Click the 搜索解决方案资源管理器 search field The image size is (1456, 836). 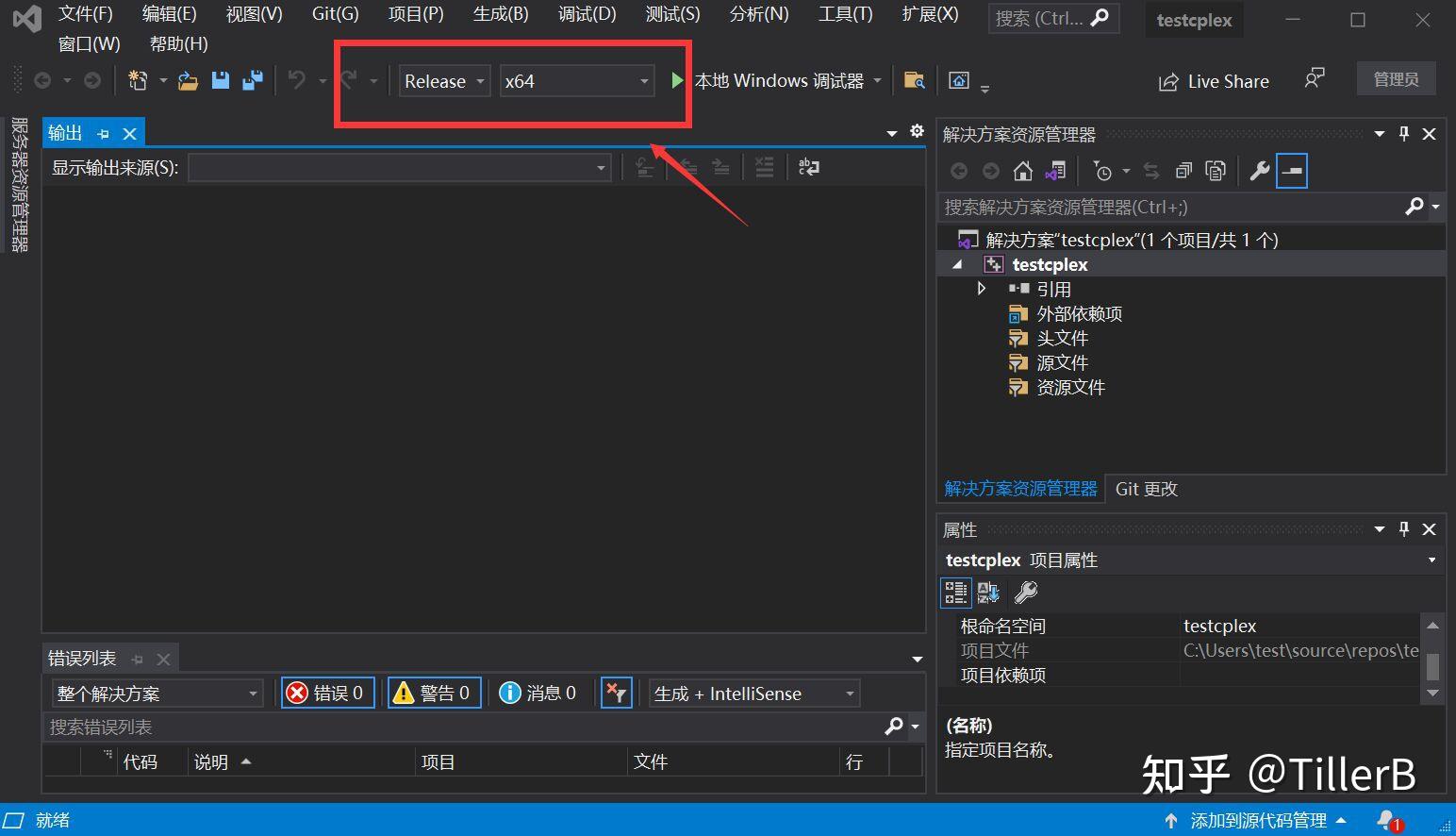(x=1132, y=207)
